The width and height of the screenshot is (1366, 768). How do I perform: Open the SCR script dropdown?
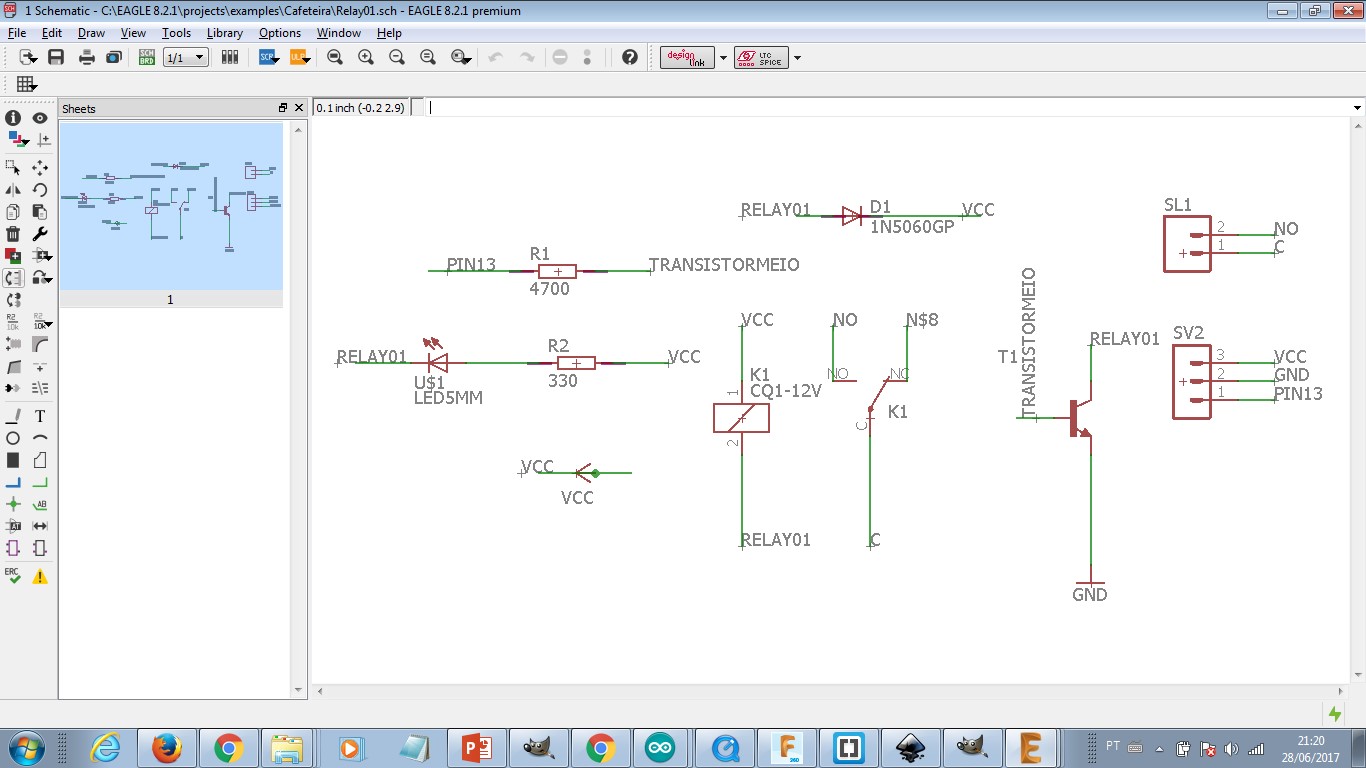[x=270, y=57]
